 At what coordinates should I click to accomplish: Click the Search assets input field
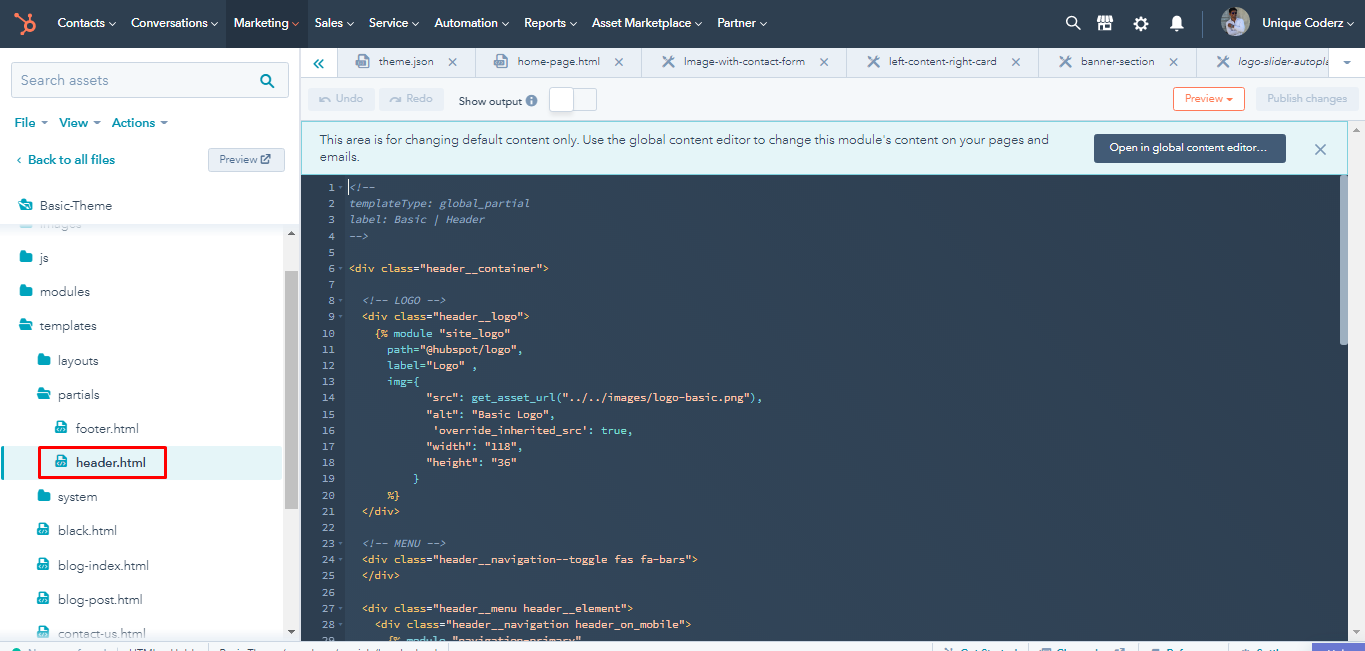tap(135, 80)
